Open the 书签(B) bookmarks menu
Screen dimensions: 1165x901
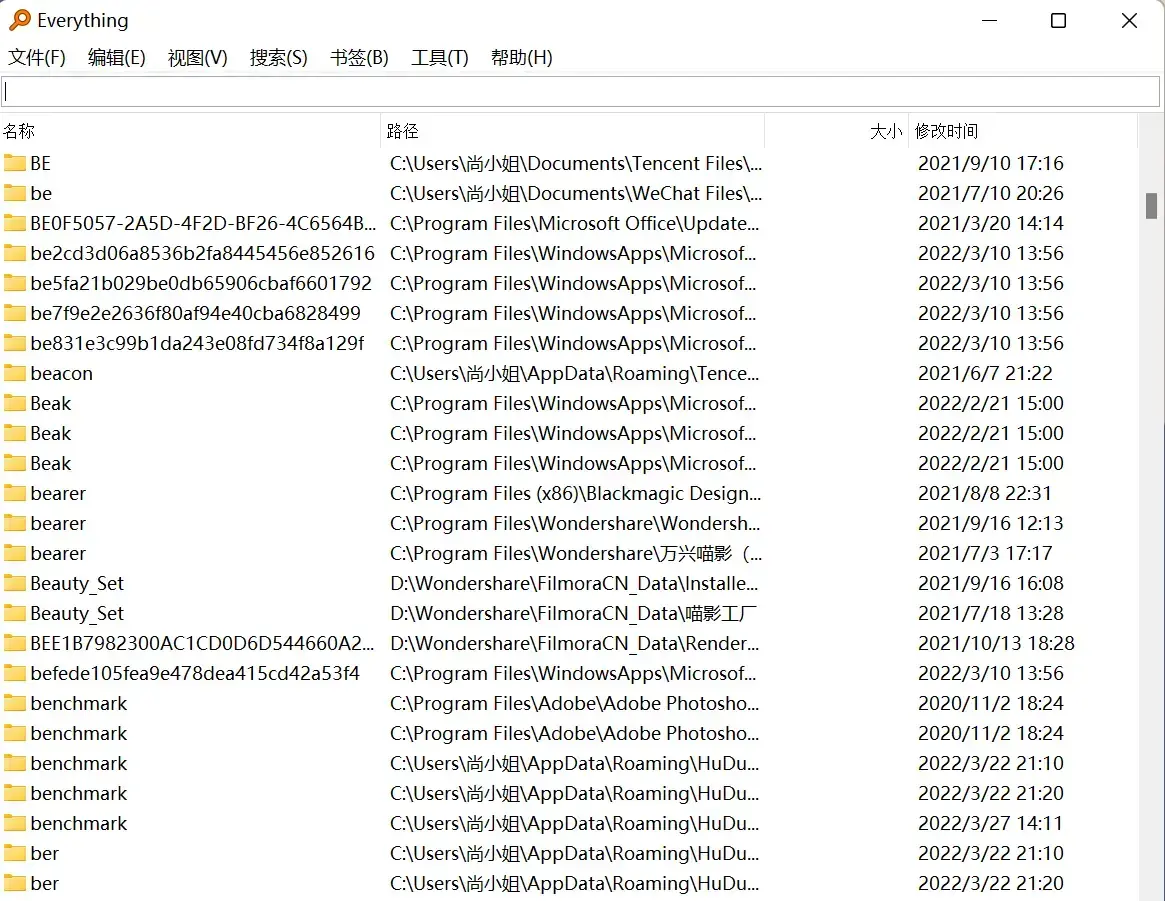359,58
